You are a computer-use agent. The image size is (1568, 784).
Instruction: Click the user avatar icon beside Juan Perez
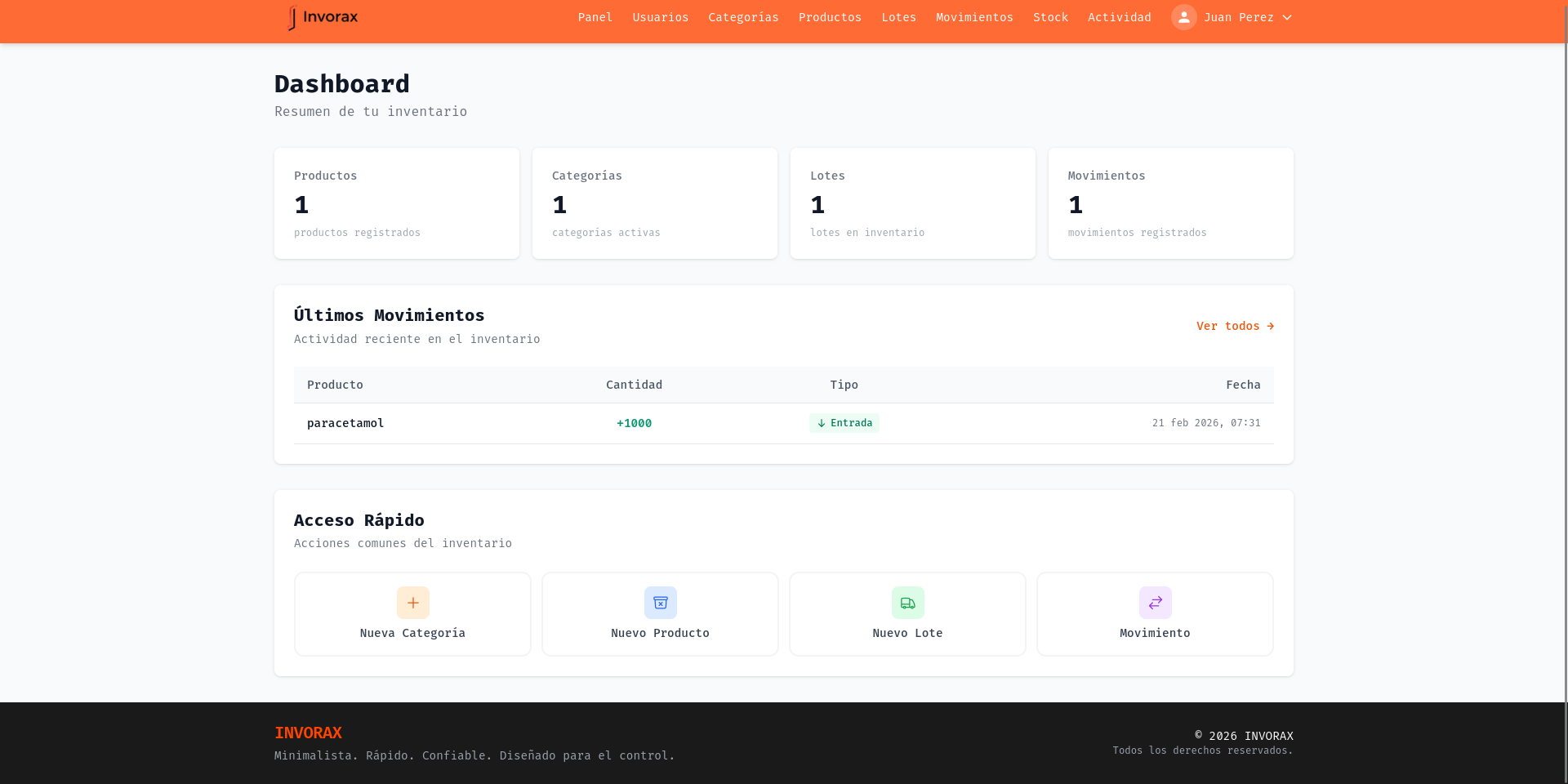click(1184, 17)
